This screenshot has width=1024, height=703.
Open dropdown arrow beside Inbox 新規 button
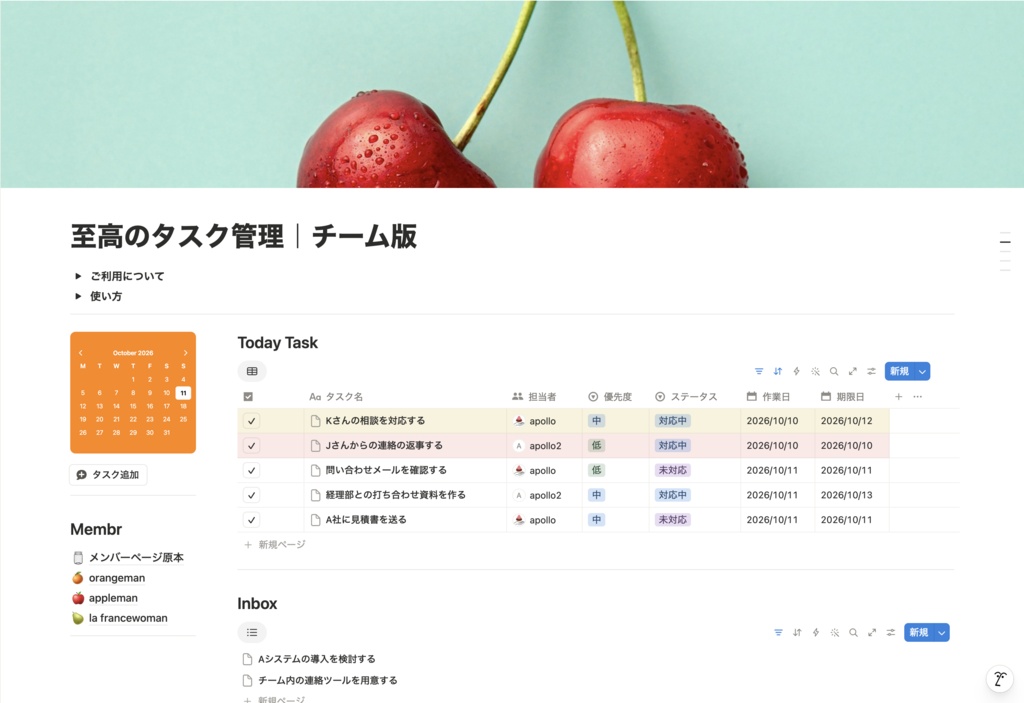point(941,632)
